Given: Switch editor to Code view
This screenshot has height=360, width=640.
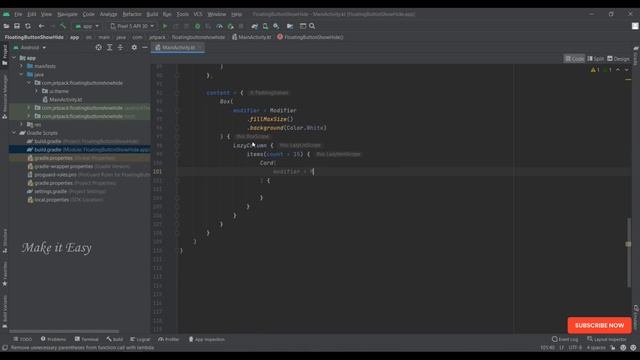Looking at the screenshot, I should pos(574,59).
